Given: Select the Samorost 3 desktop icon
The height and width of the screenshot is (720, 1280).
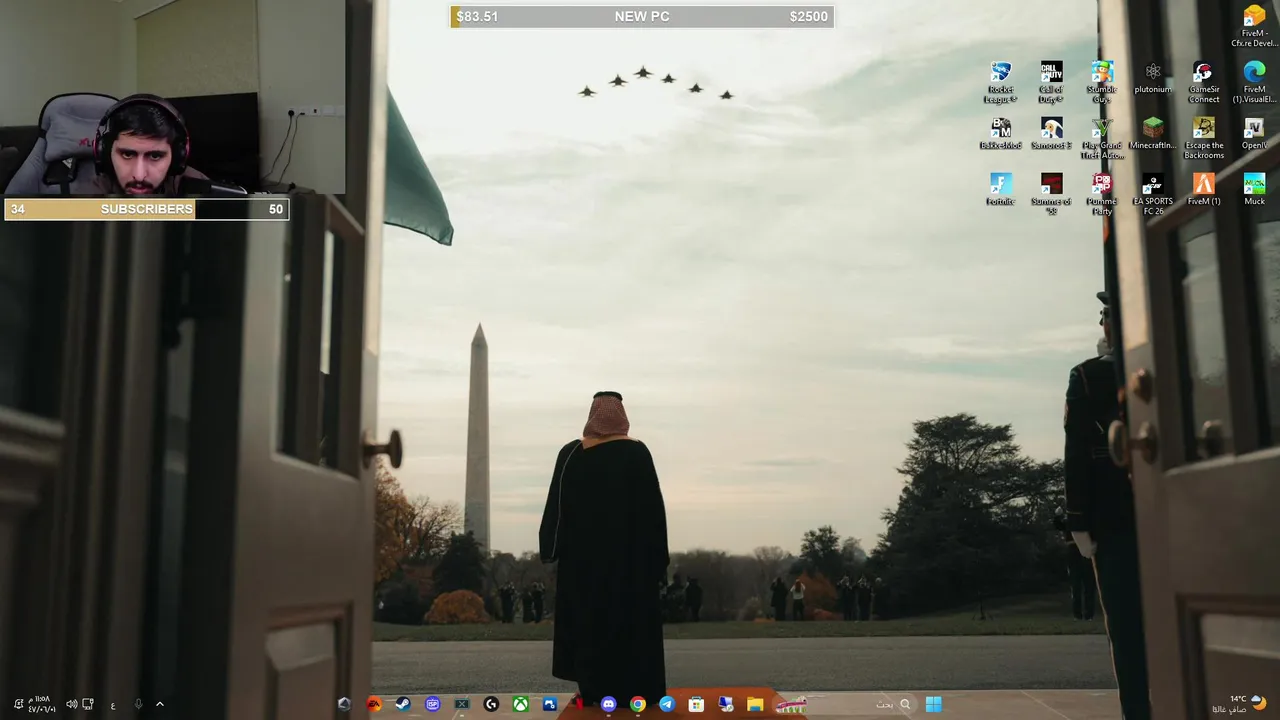Looking at the screenshot, I should (x=1051, y=133).
